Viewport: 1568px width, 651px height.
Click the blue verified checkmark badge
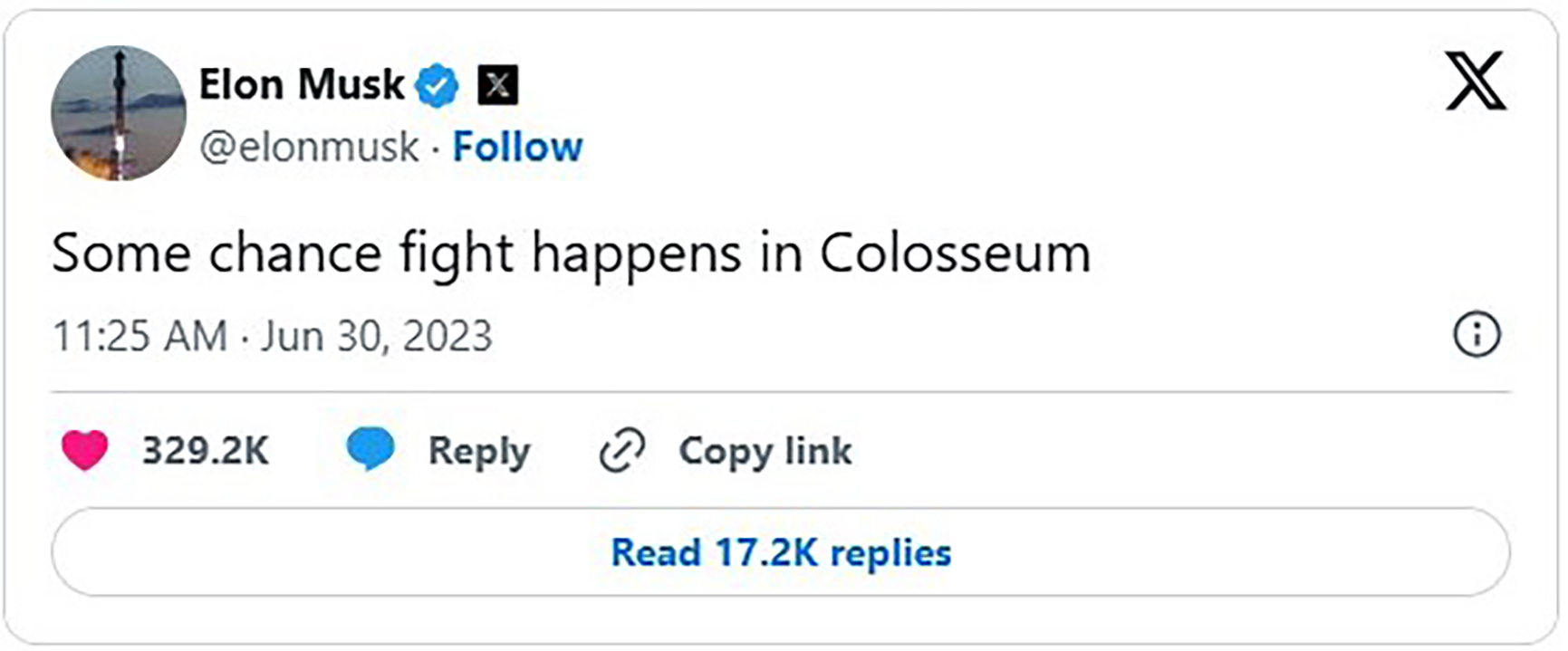[437, 86]
